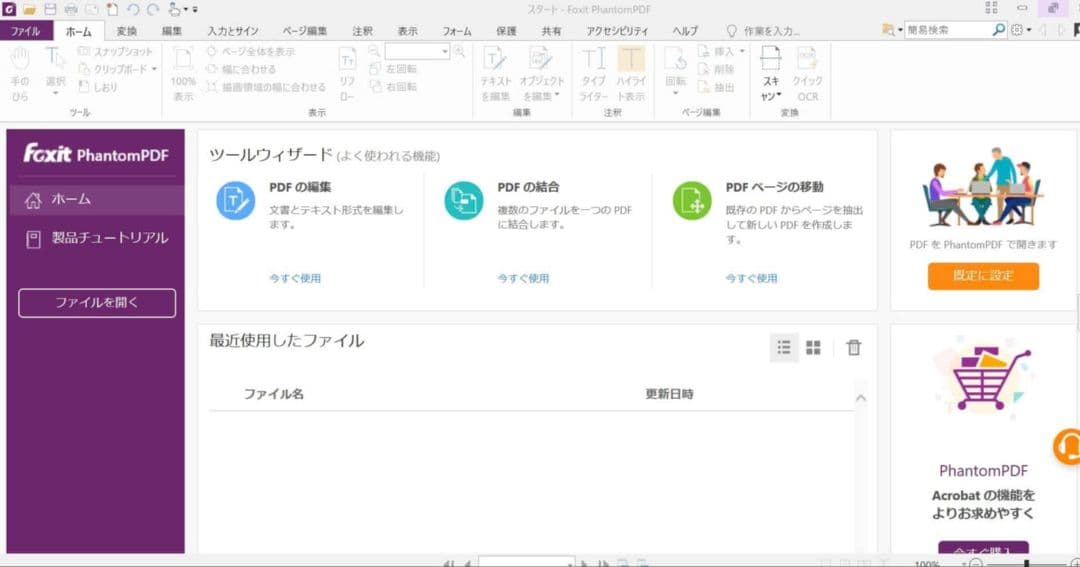Click the ファイルを開く button
The image size is (1080, 567).
click(97, 302)
